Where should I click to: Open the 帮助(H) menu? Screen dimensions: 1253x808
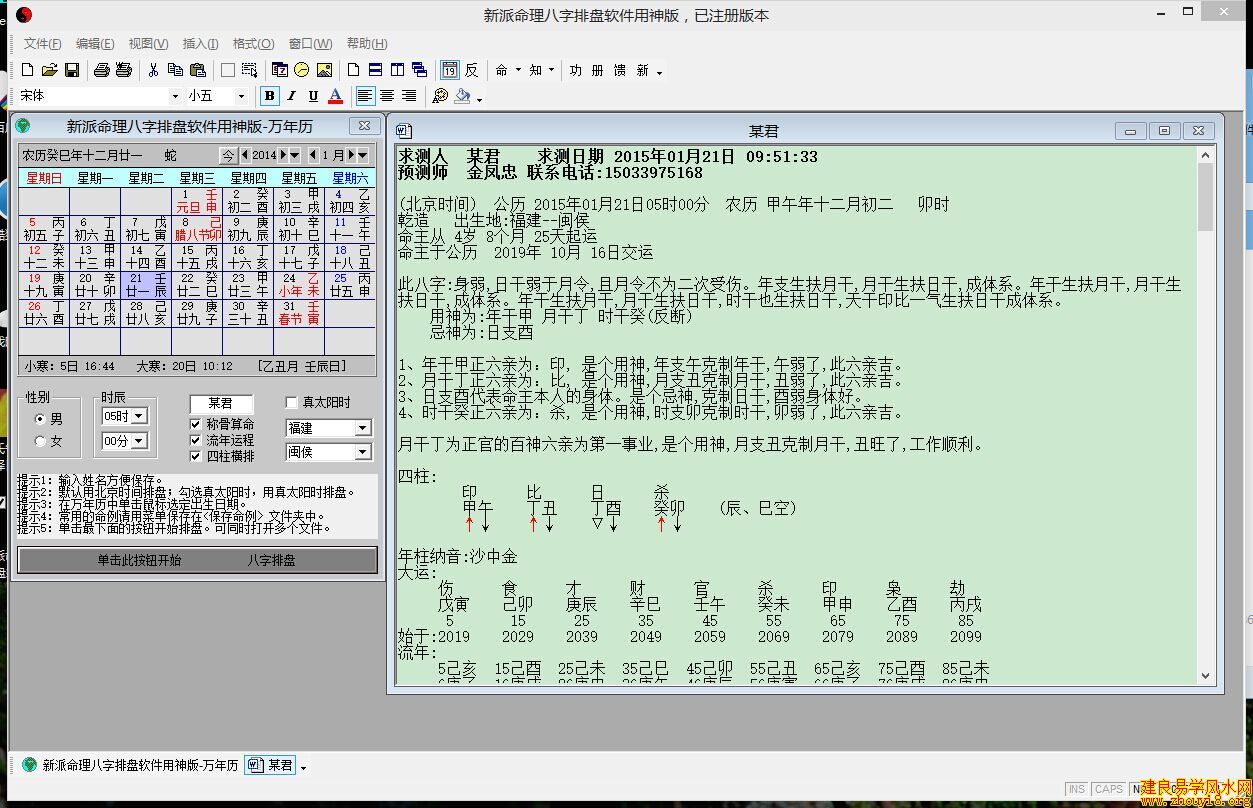367,44
